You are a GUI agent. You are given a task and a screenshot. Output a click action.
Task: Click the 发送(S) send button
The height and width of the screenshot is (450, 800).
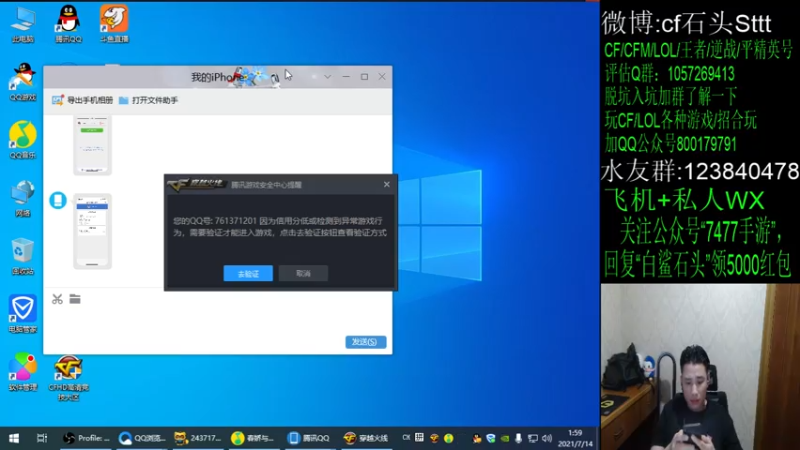(365, 342)
